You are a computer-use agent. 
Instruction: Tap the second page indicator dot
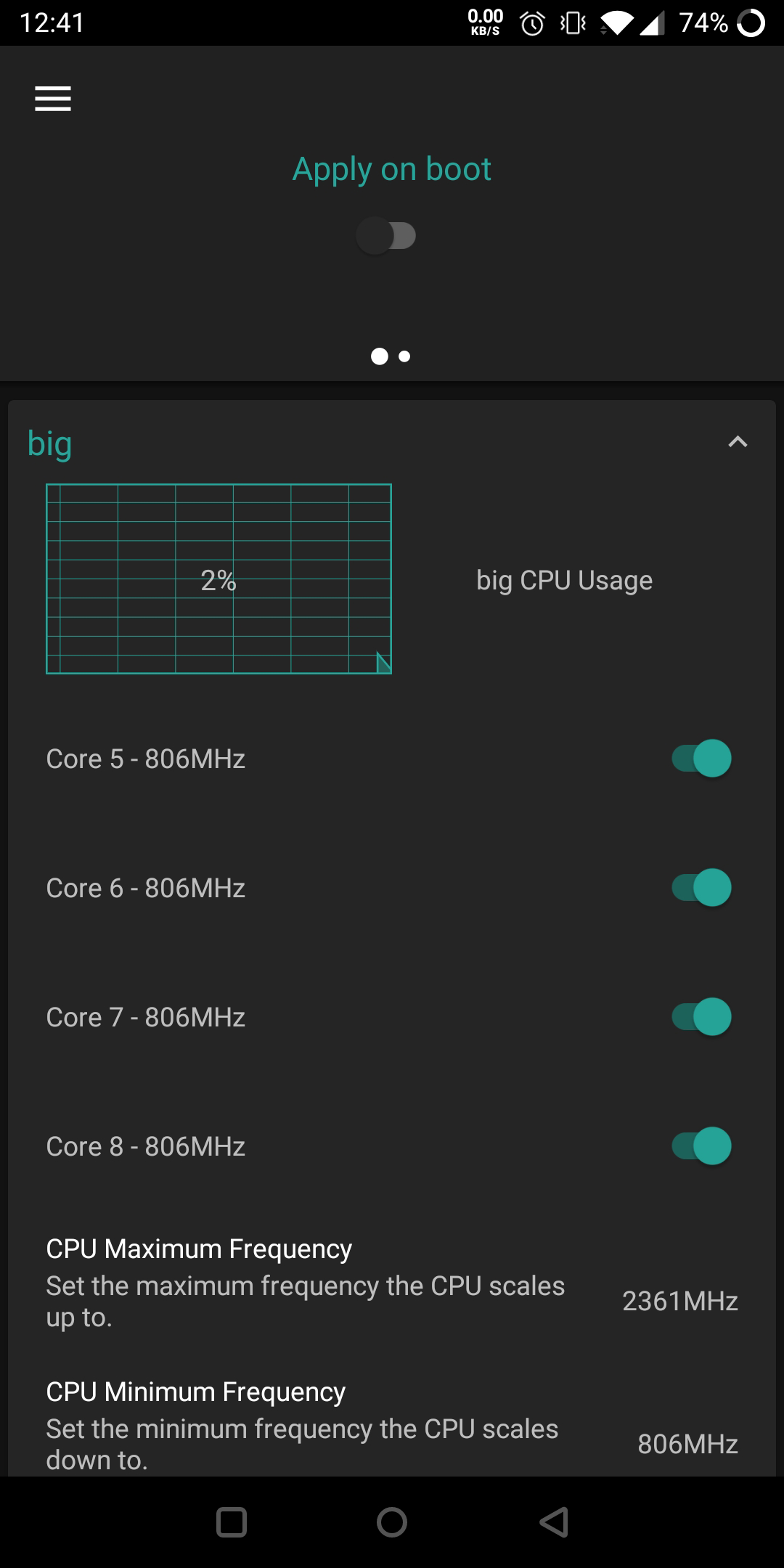(x=405, y=356)
